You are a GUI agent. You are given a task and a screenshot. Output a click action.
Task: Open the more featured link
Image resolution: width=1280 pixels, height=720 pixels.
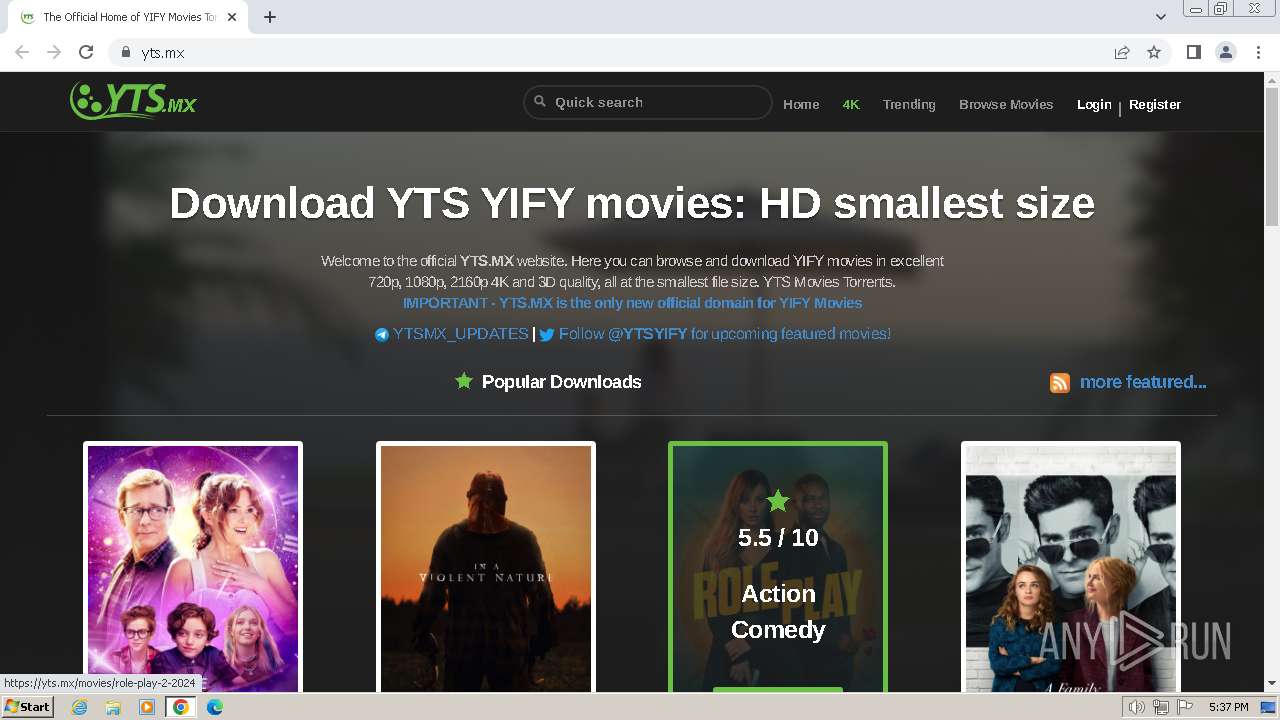tap(1143, 382)
